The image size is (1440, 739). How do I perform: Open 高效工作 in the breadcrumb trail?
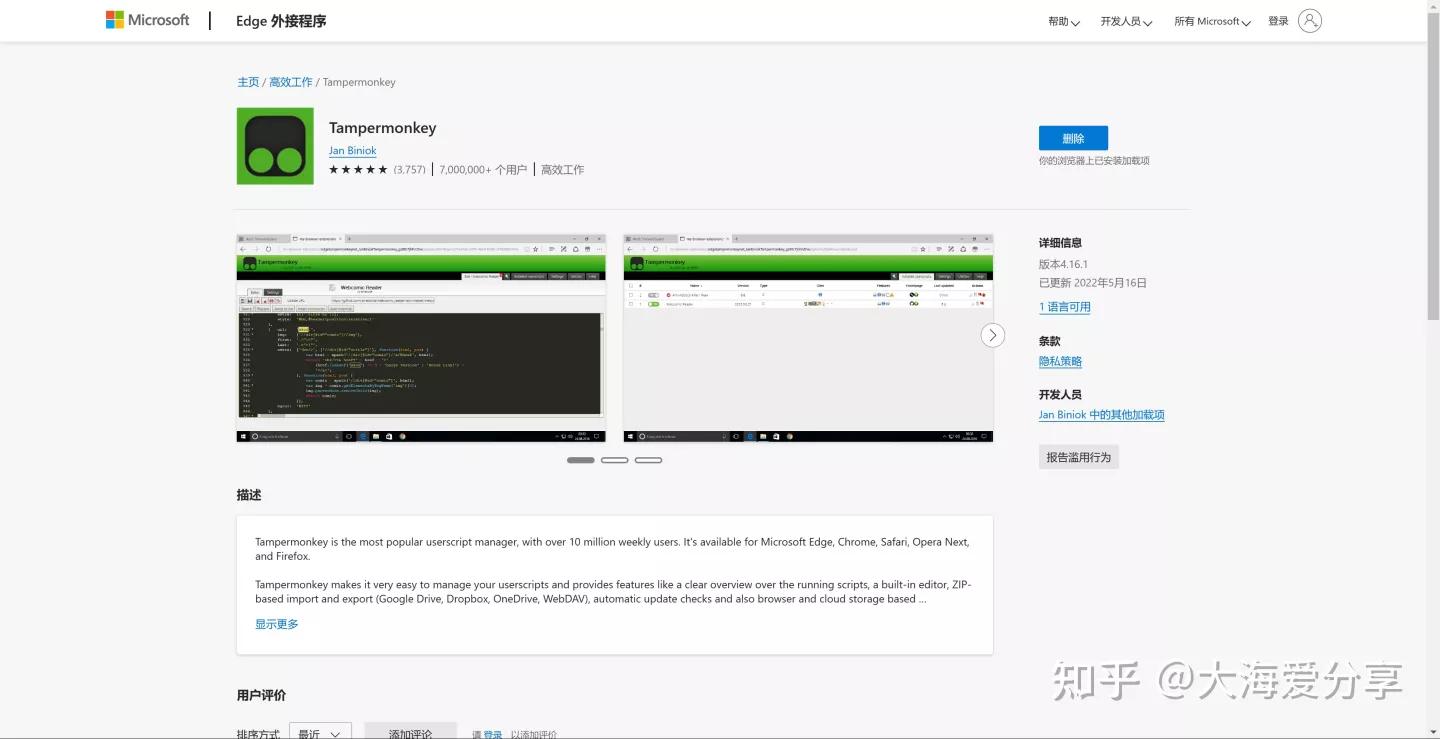tap(291, 82)
